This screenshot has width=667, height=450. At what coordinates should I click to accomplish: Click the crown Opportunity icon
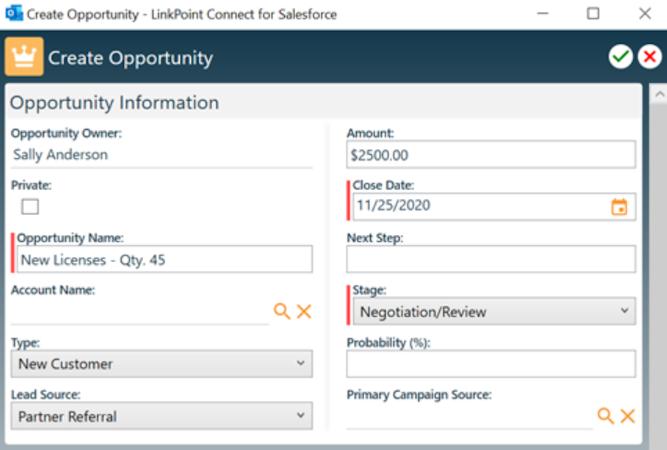(24, 57)
